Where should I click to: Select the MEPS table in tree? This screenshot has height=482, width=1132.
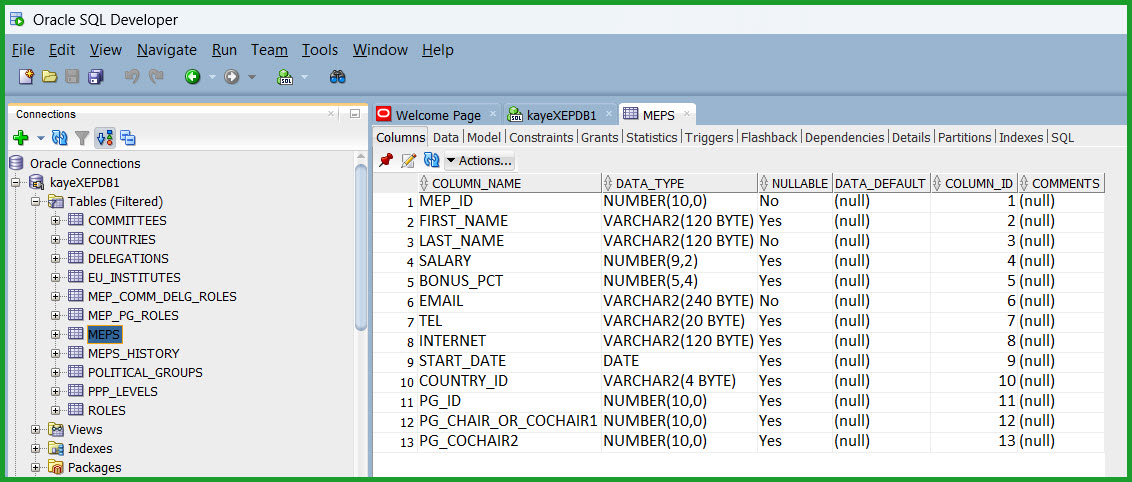(105, 334)
